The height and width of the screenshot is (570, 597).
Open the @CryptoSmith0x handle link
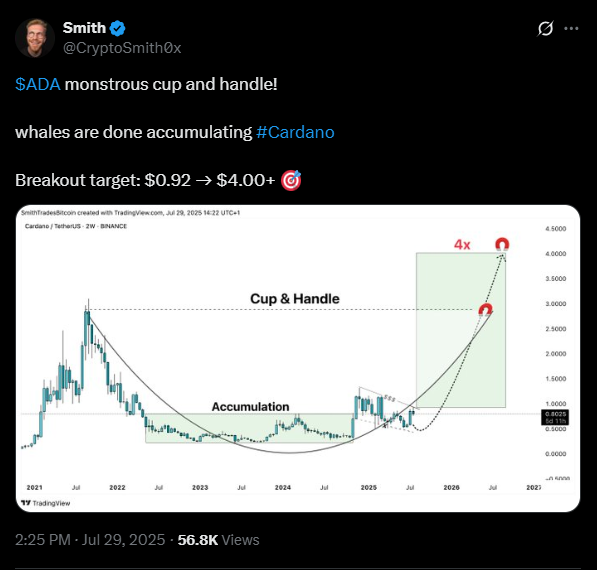coord(122,48)
